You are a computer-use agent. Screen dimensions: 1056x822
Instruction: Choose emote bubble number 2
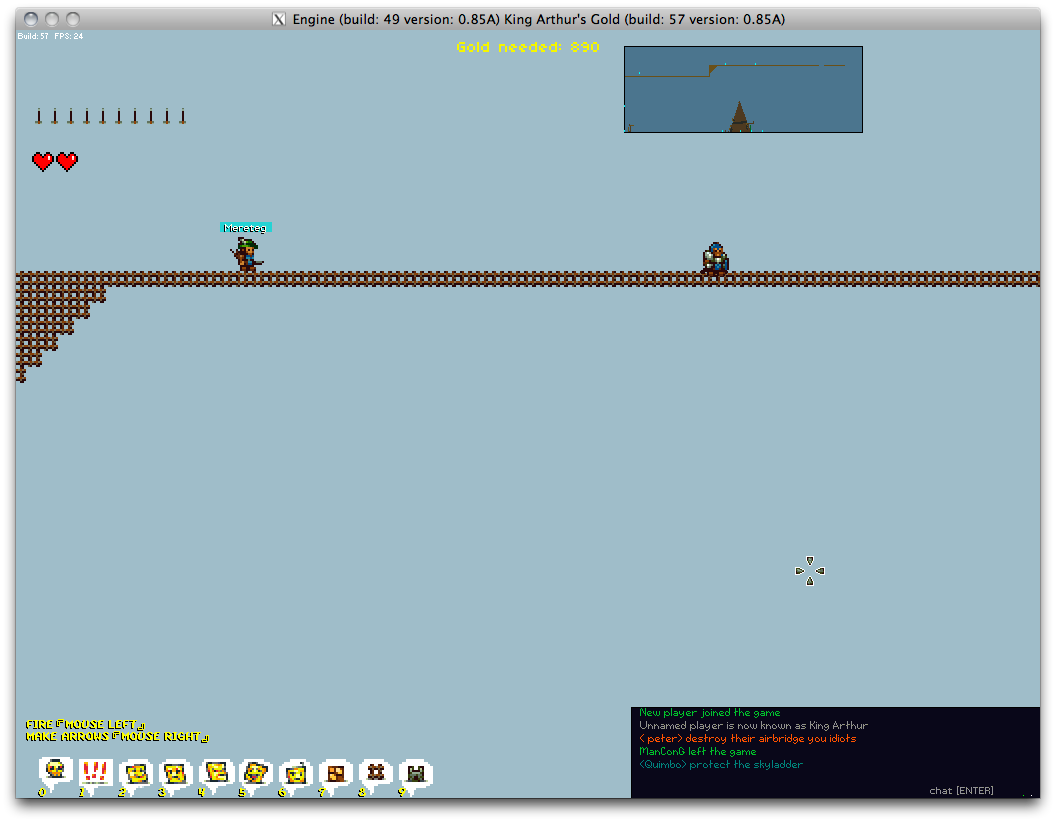click(136, 773)
